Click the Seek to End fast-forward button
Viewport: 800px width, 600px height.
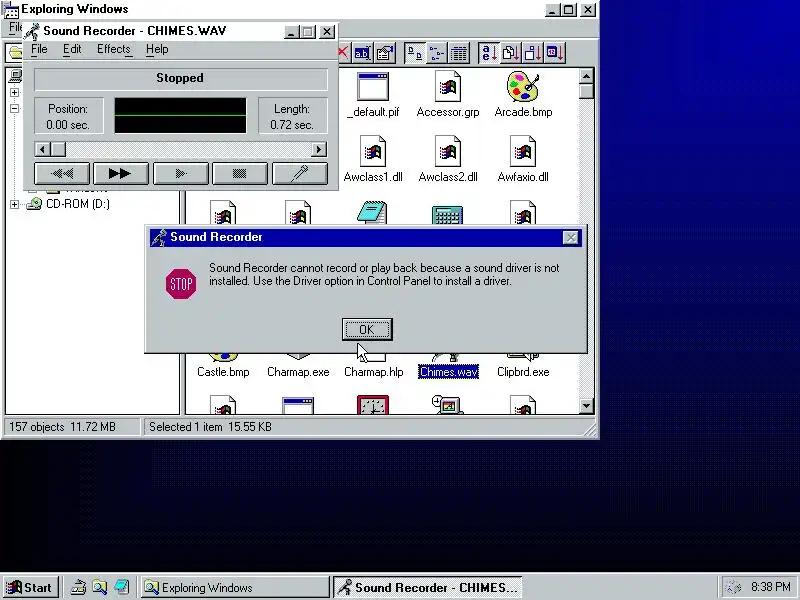(121, 173)
